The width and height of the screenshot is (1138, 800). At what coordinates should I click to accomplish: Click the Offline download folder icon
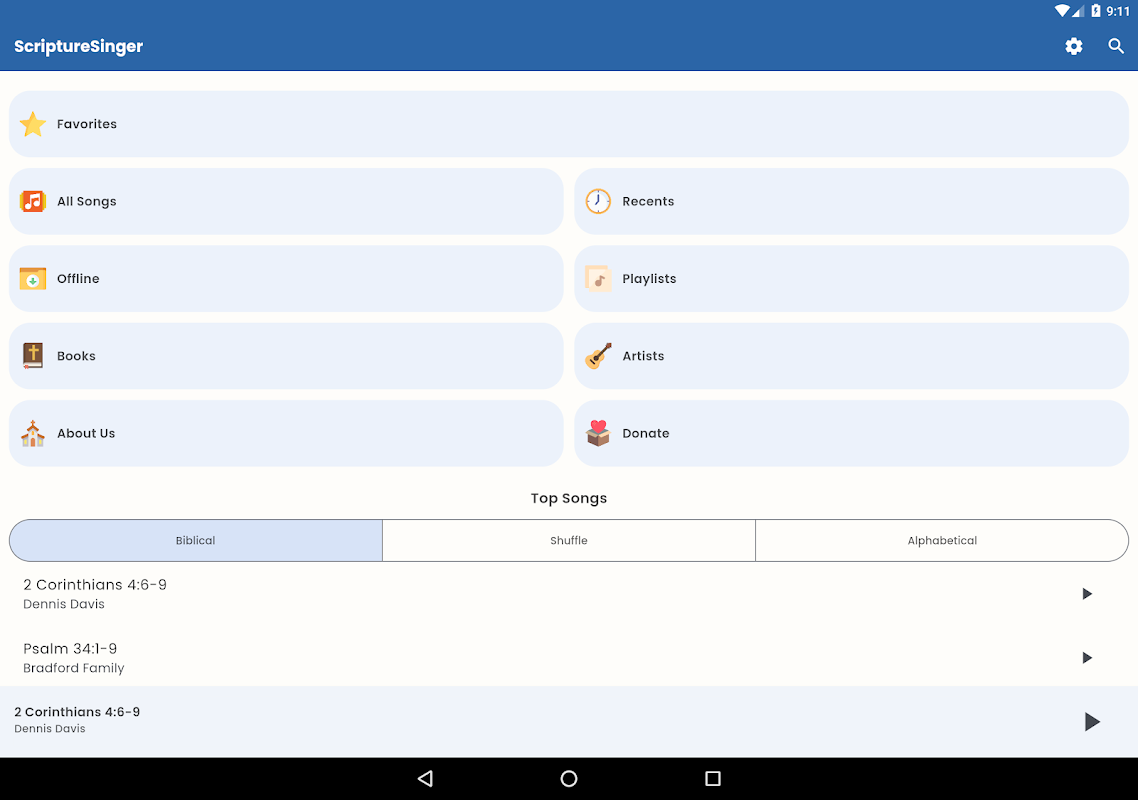click(x=33, y=279)
